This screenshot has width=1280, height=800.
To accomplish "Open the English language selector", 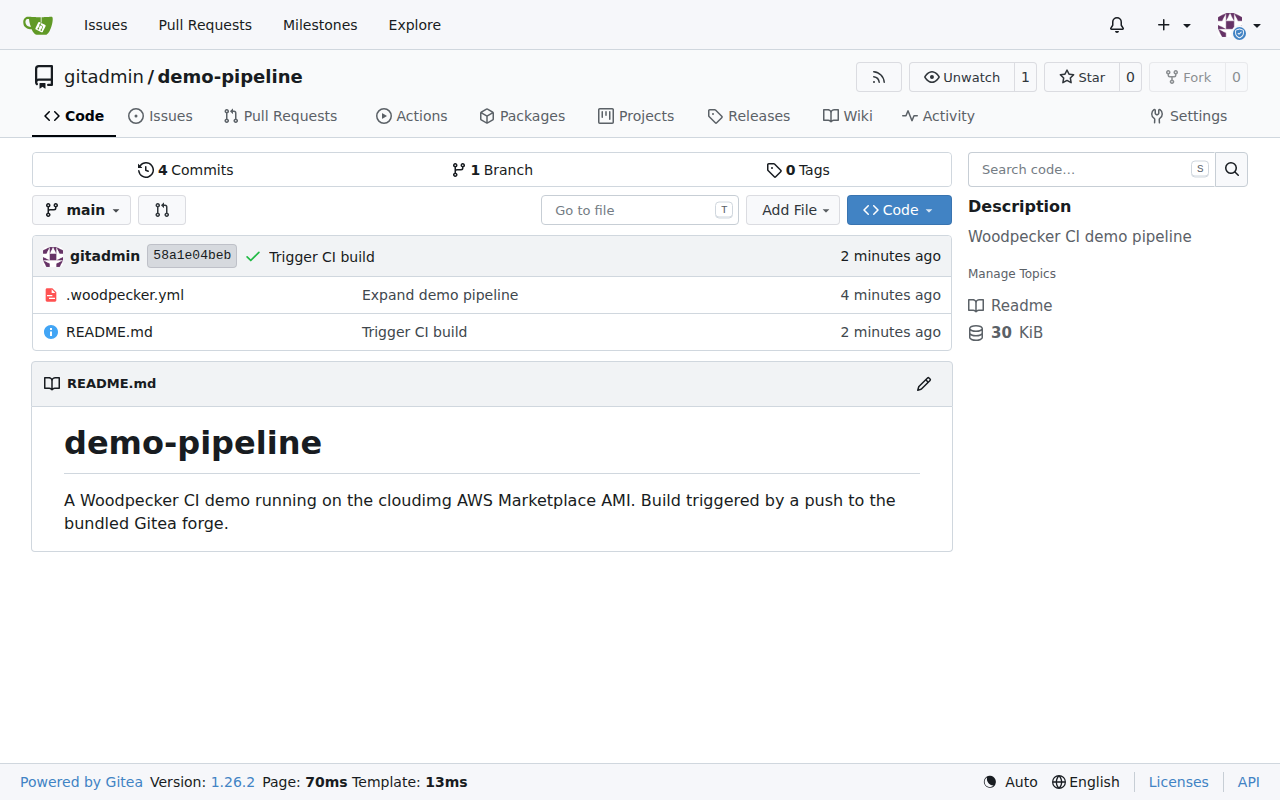I will coord(1086,782).
